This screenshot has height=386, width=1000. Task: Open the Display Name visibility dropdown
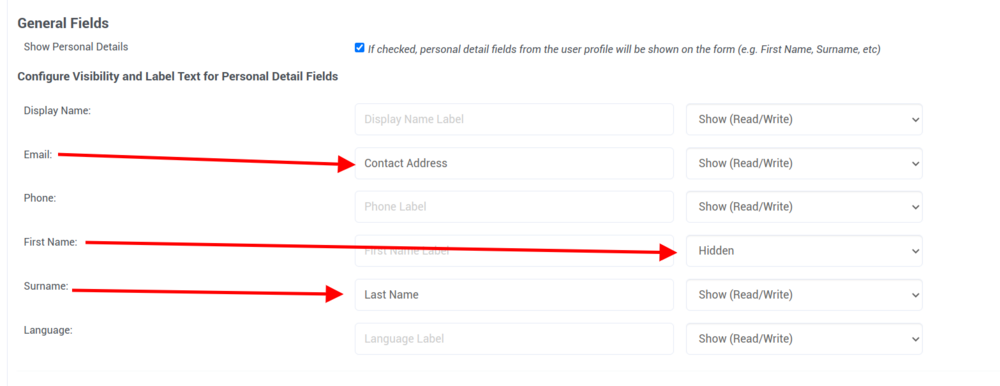pyautogui.click(x=804, y=119)
